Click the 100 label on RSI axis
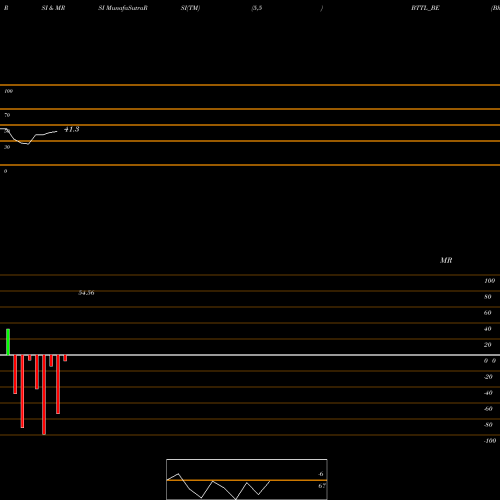The width and height of the screenshot is (500, 500). click(x=9, y=91)
